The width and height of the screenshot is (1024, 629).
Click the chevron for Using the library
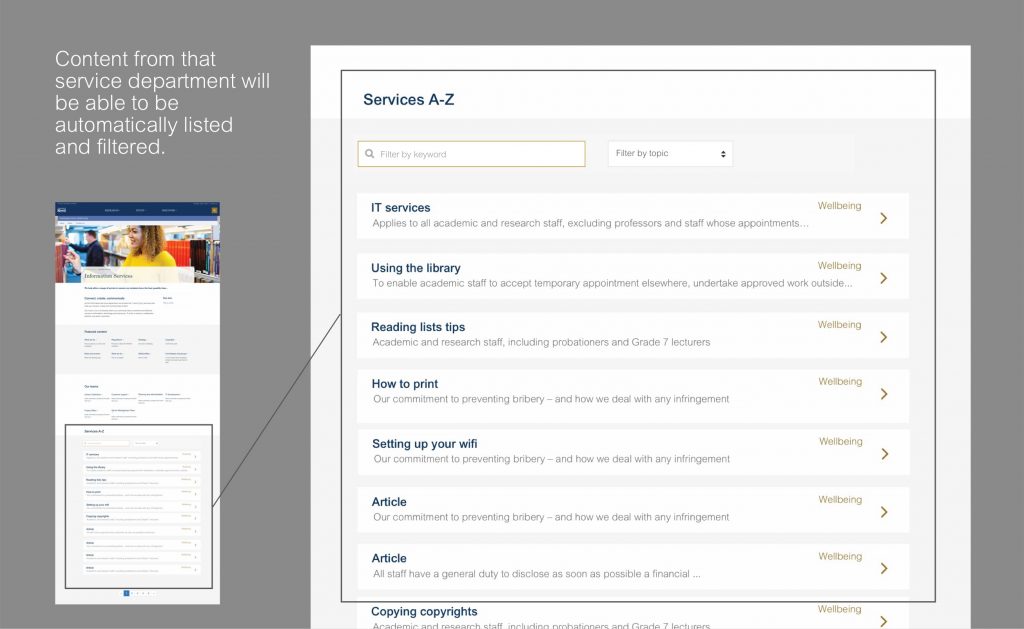click(883, 278)
